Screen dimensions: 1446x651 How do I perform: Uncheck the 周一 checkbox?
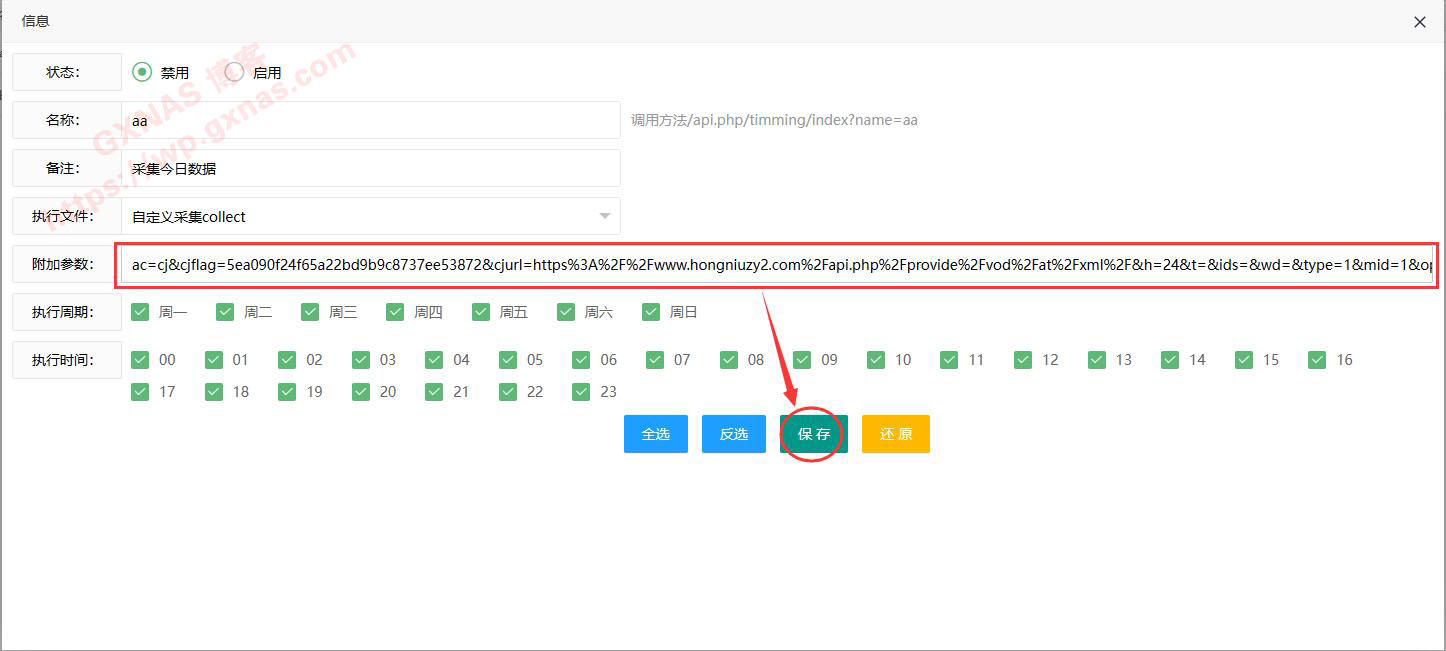coord(141,312)
